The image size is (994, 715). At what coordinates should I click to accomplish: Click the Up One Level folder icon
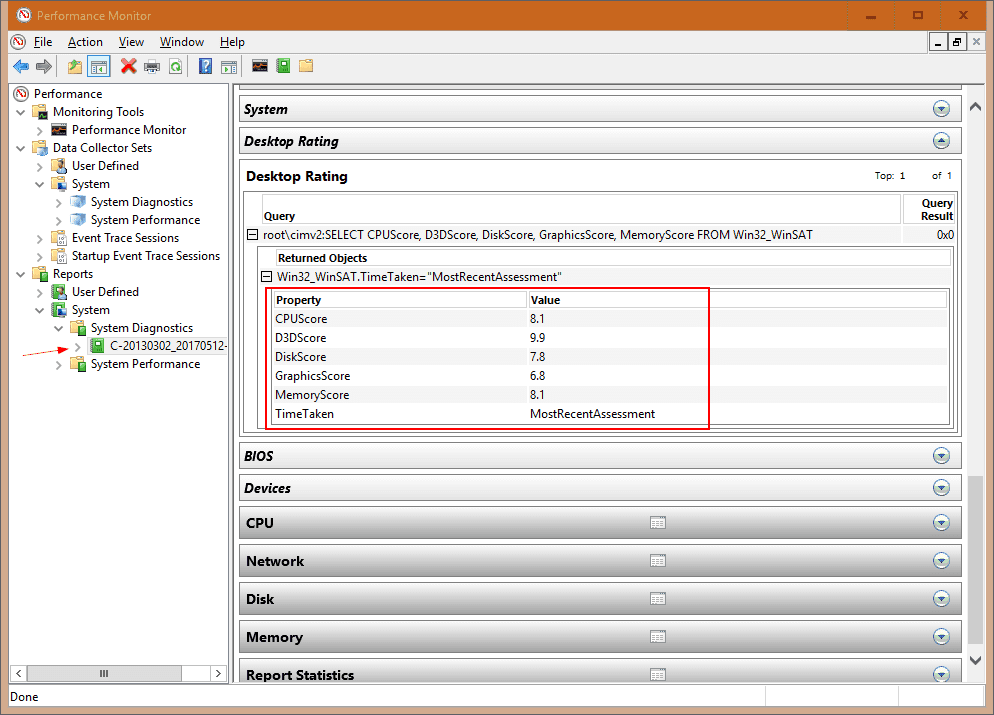click(75, 66)
